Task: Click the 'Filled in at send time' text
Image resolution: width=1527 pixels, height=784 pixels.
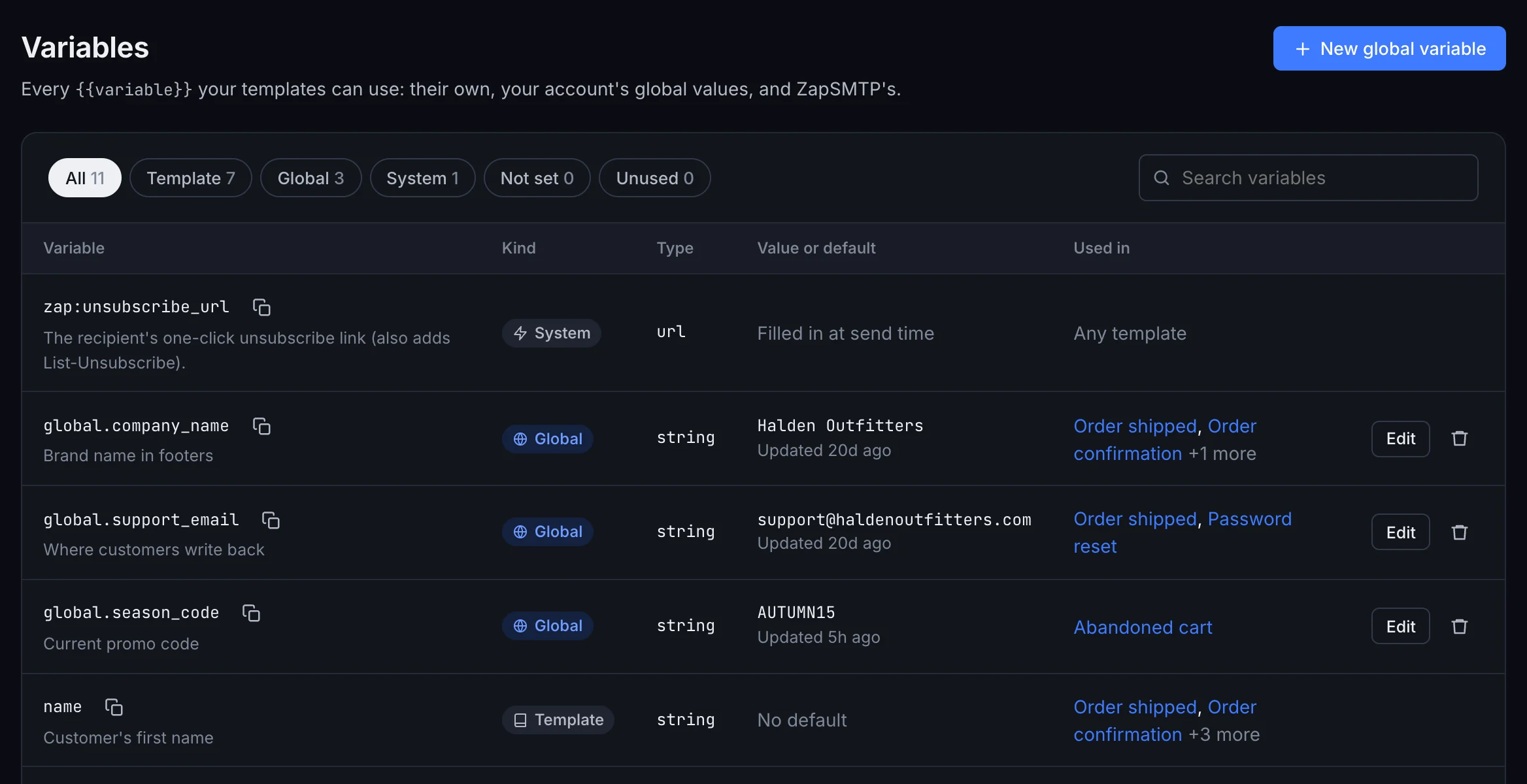Action: pos(845,333)
